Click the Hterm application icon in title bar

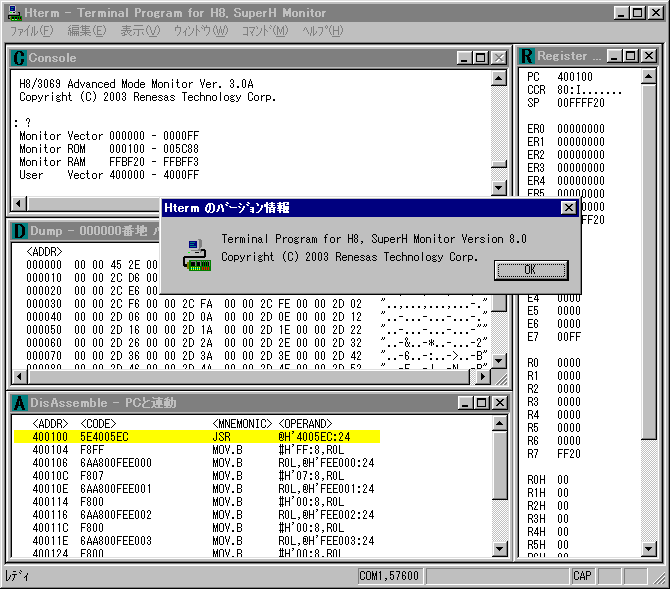tap(15, 13)
